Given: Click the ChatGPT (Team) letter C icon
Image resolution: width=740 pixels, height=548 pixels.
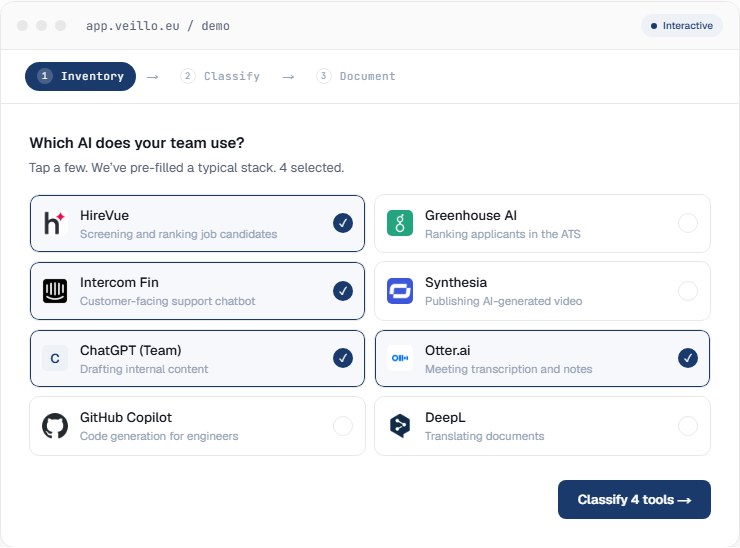Looking at the screenshot, I should click(55, 358).
